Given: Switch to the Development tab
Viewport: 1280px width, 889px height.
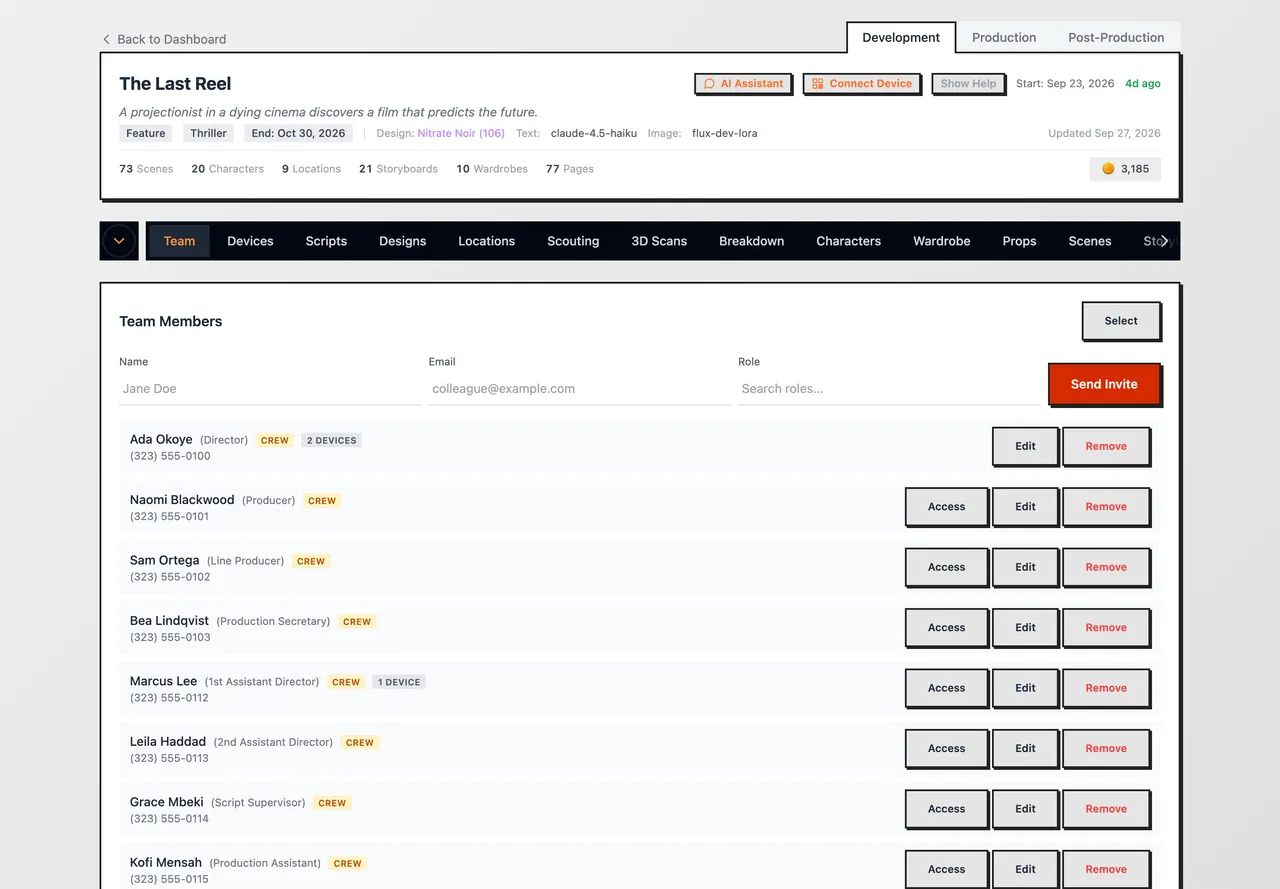Looking at the screenshot, I should (x=901, y=37).
